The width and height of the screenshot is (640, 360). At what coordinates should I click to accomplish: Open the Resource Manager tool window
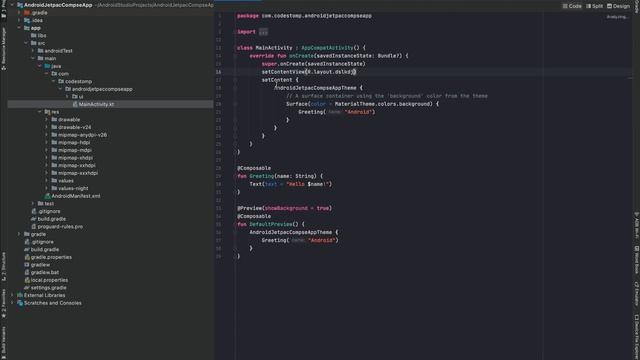point(4,49)
